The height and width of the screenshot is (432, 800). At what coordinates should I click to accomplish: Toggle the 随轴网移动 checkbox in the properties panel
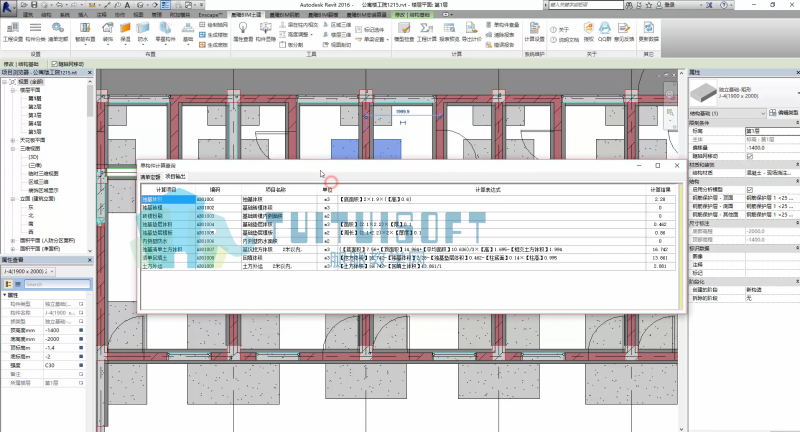pos(751,156)
